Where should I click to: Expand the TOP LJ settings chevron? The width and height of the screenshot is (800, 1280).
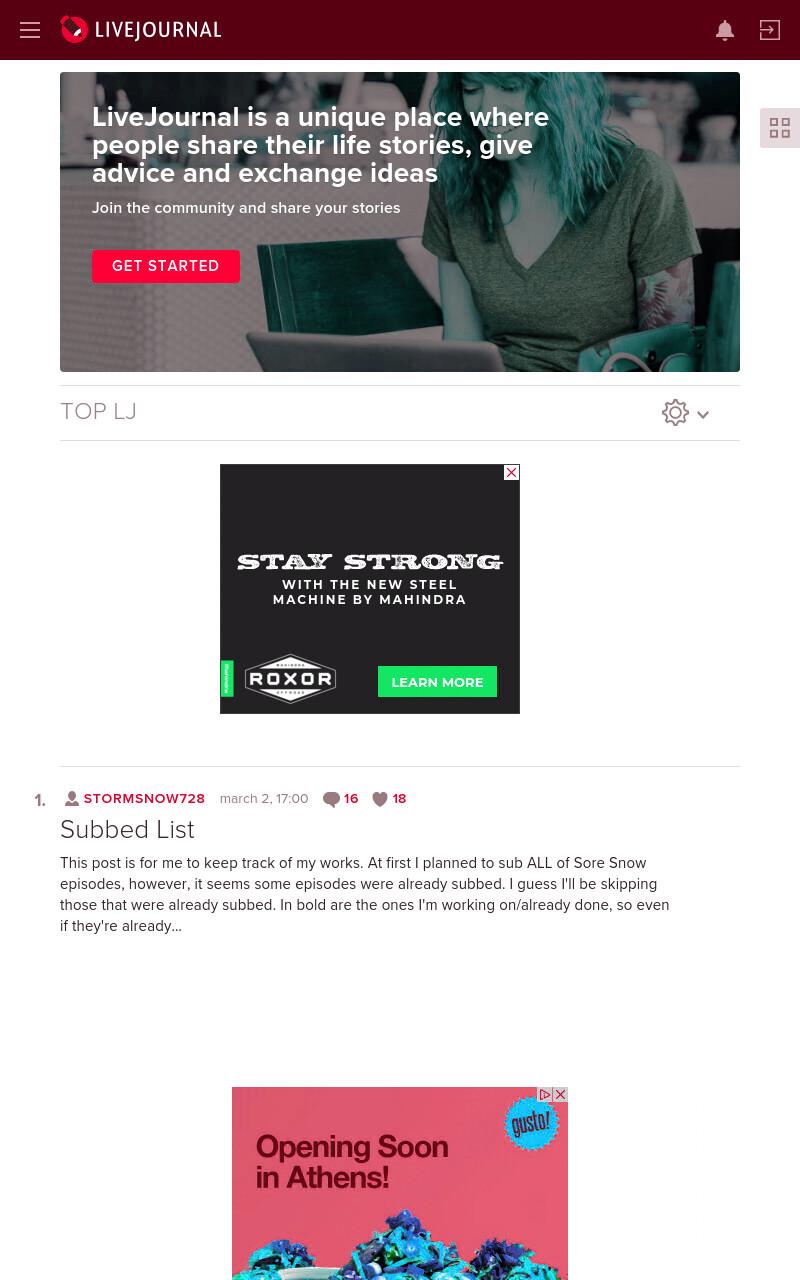pyautogui.click(x=703, y=415)
